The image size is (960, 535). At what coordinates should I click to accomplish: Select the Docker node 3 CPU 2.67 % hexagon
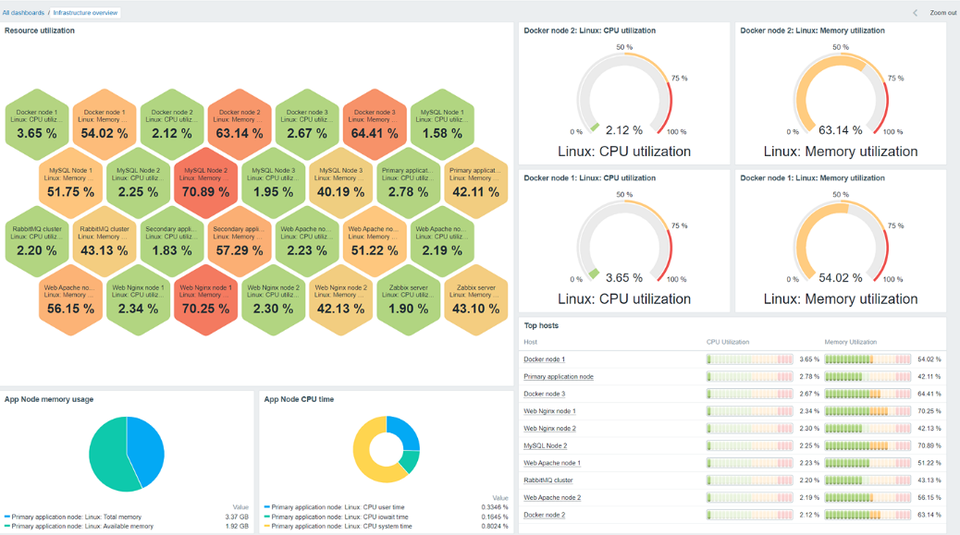pyautogui.click(x=307, y=125)
